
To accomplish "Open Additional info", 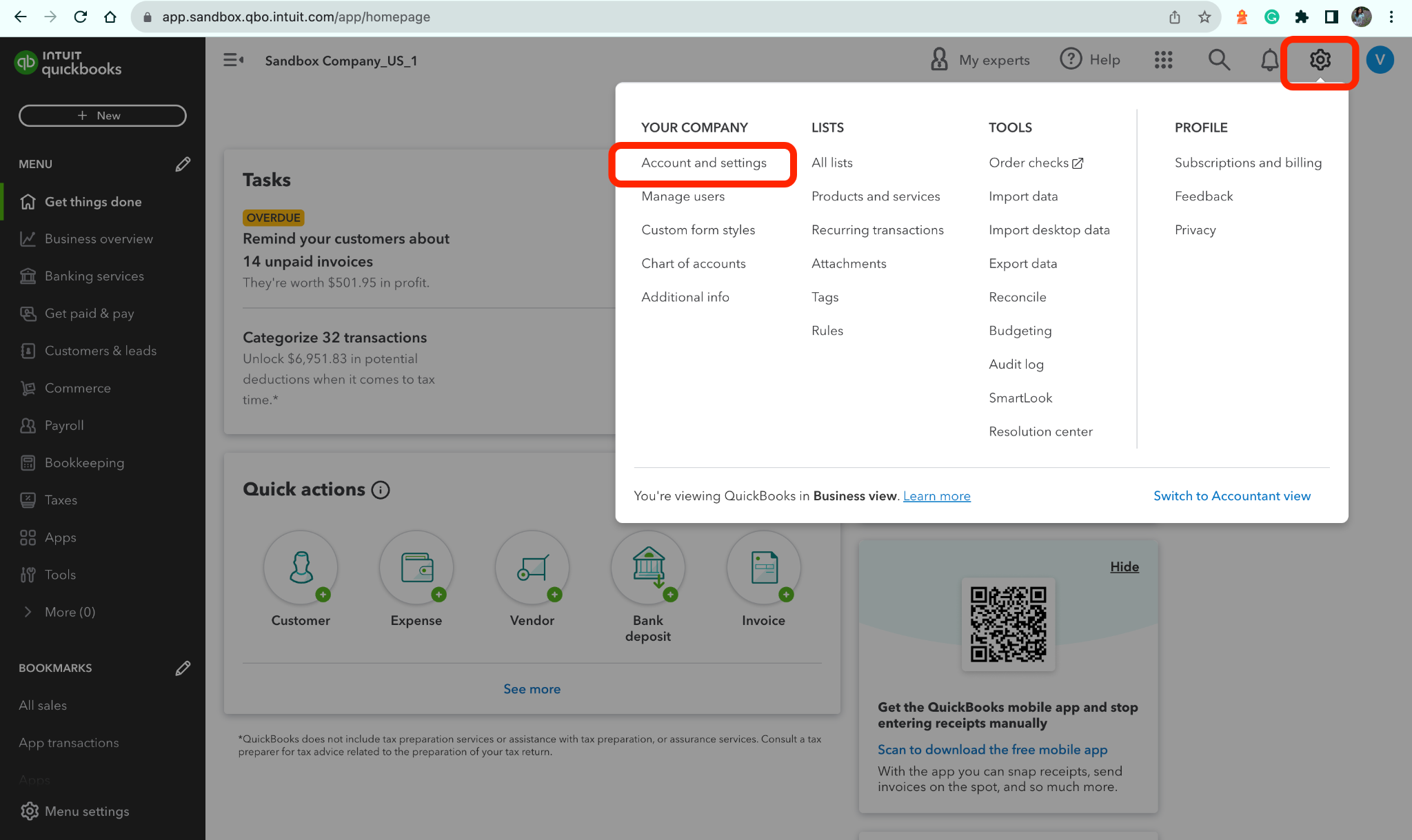I will (685, 297).
